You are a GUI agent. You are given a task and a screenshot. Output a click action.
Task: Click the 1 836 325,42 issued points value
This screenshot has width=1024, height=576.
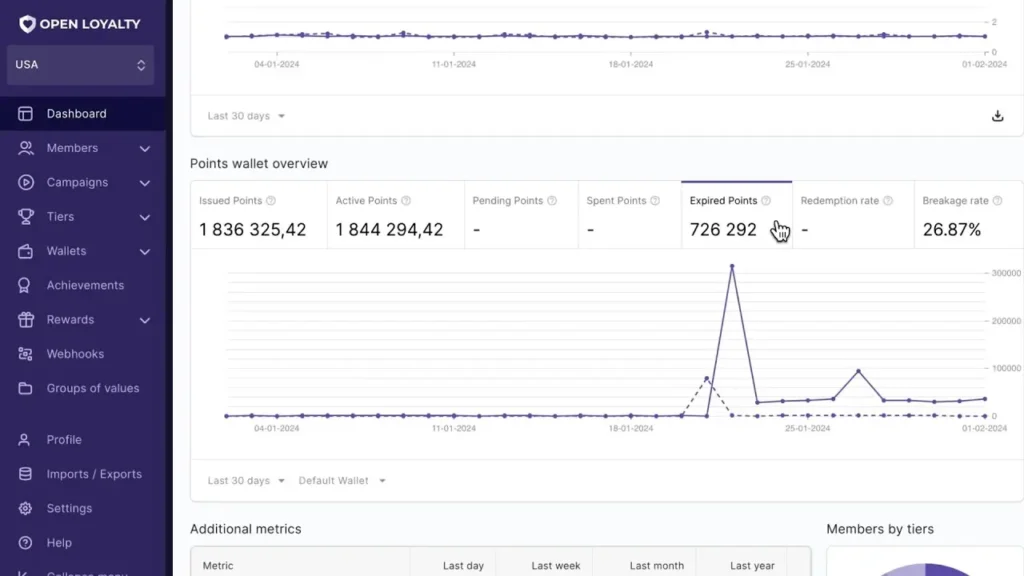(x=253, y=230)
